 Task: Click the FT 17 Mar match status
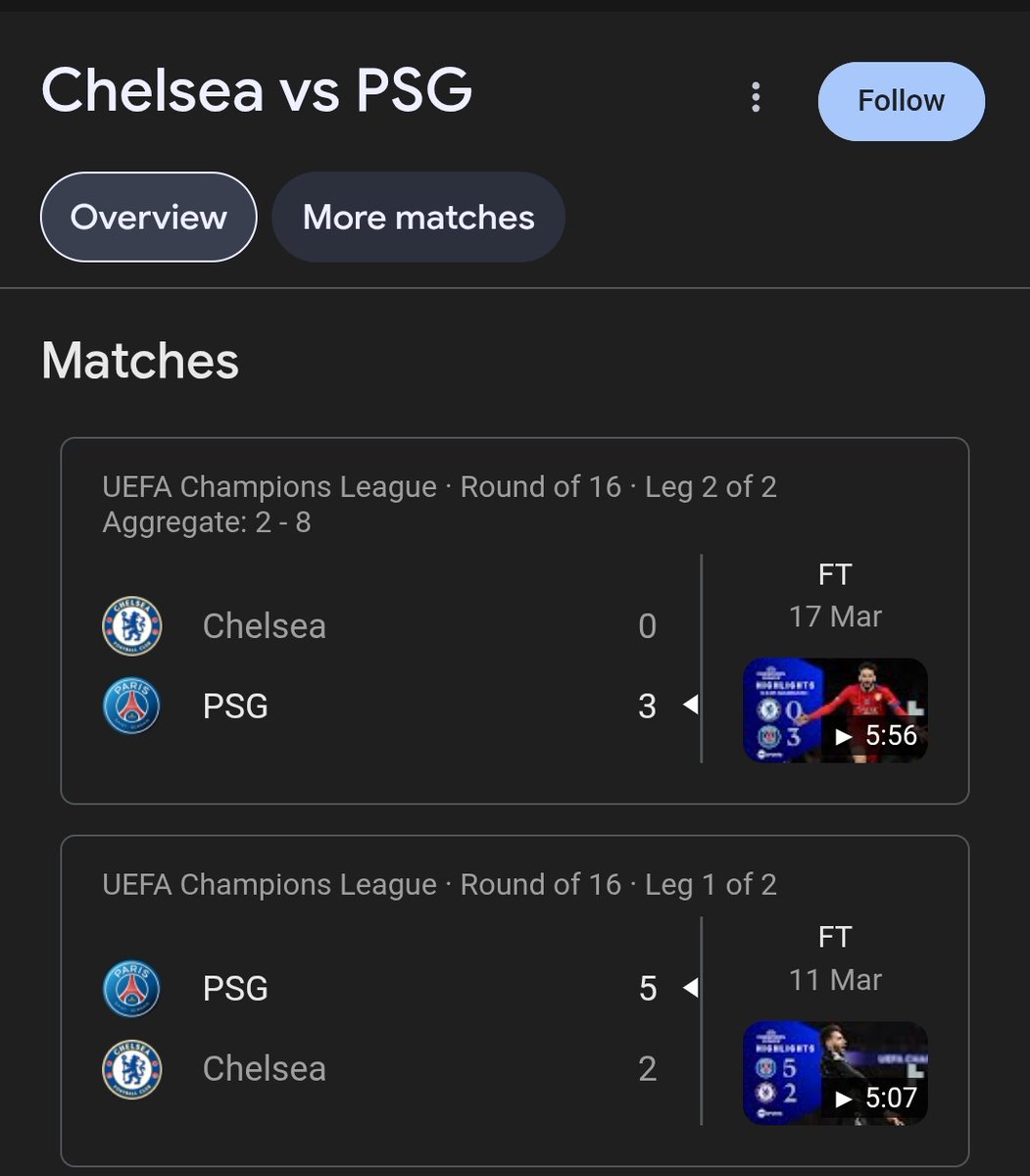835,595
